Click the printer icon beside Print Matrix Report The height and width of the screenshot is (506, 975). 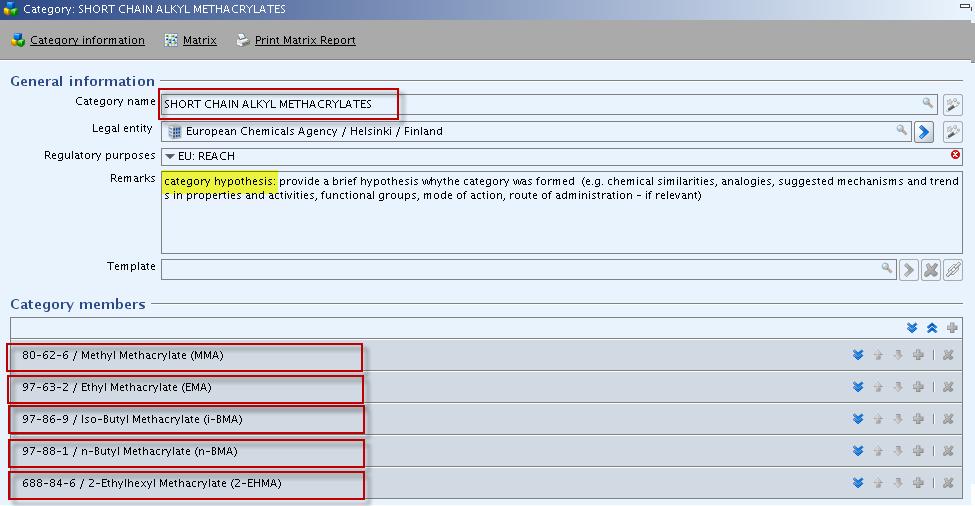point(243,40)
